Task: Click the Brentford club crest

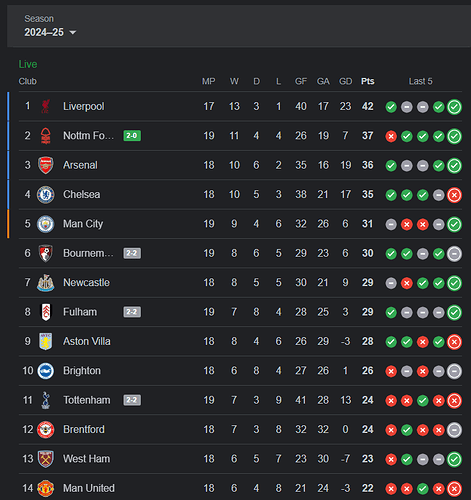Action: pyautogui.click(x=46, y=429)
